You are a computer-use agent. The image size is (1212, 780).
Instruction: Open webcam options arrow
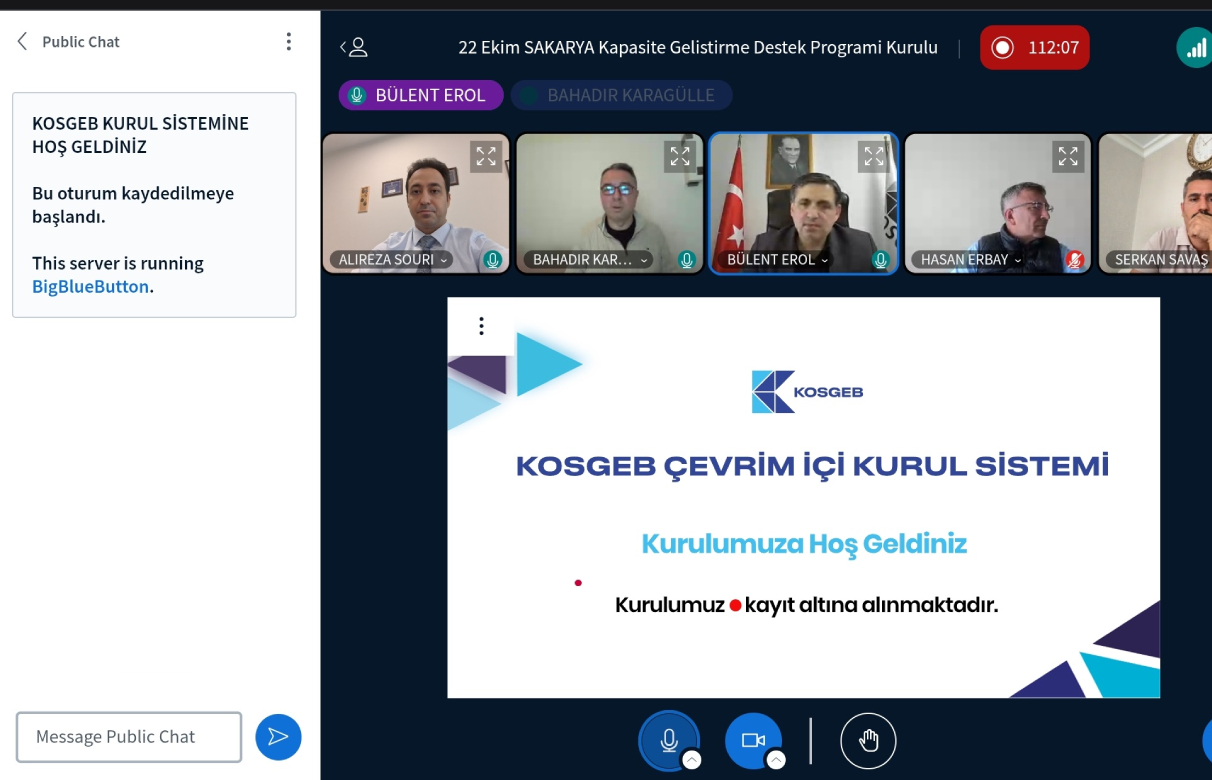pyautogui.click(x=775, y=760)
